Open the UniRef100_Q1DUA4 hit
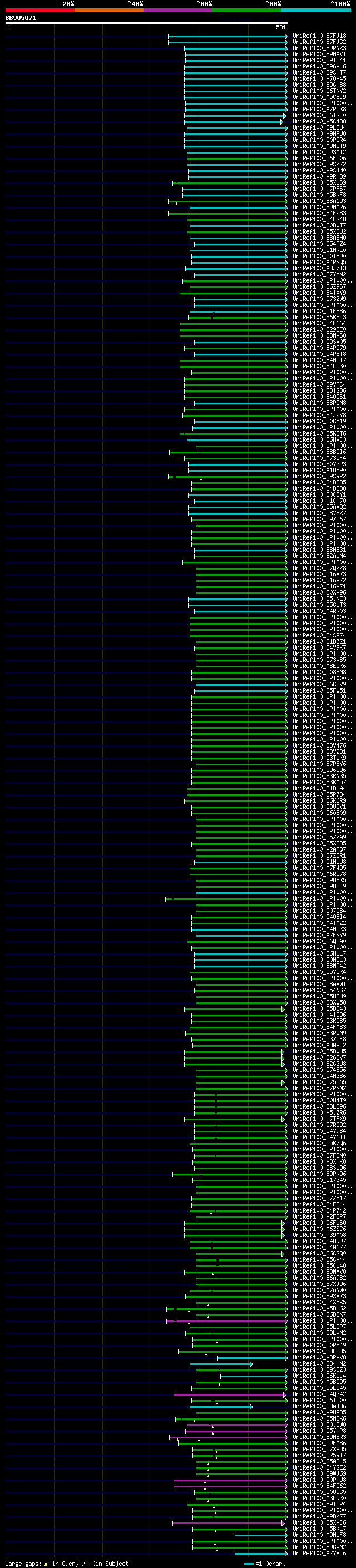356x1568 pixels. pyautogui.click(x=319, y=788)
